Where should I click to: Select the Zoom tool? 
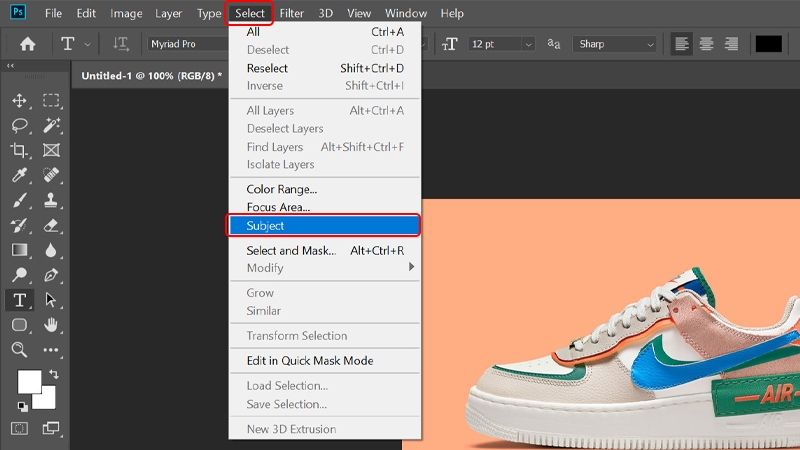pos(19,350)
